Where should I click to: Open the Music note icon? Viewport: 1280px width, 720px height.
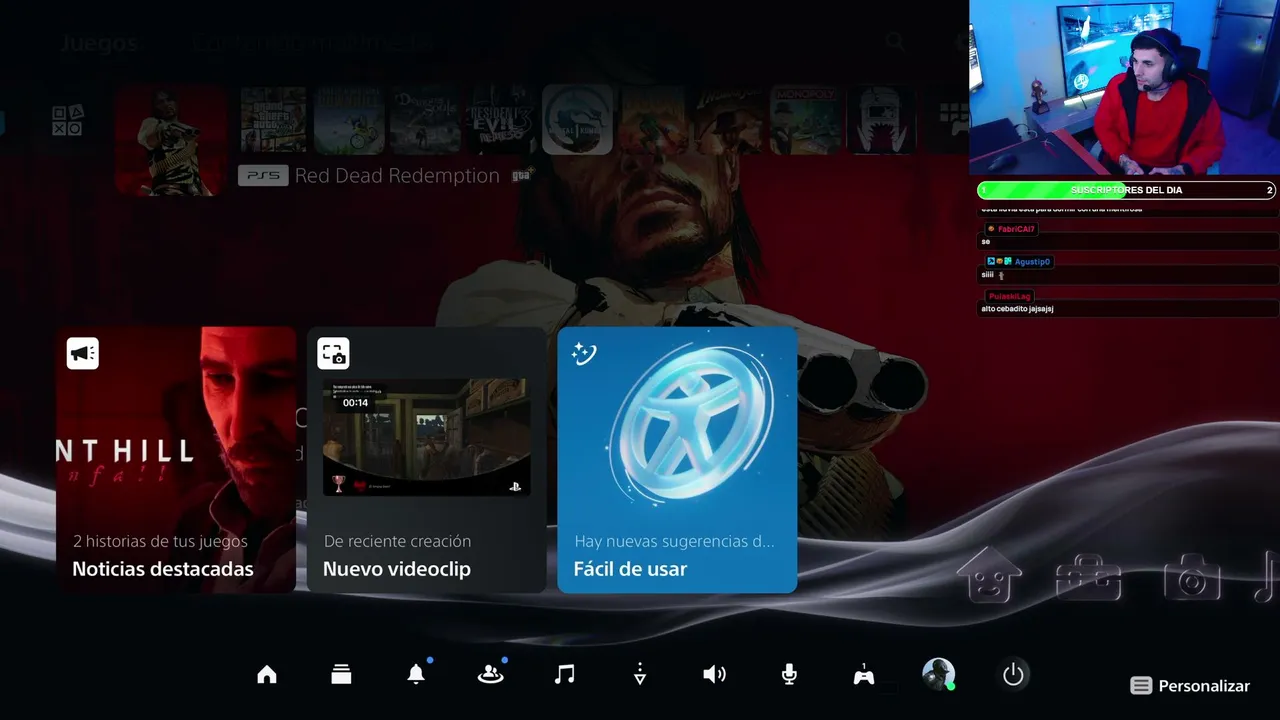pyautogui.click(x=565, y=675)
